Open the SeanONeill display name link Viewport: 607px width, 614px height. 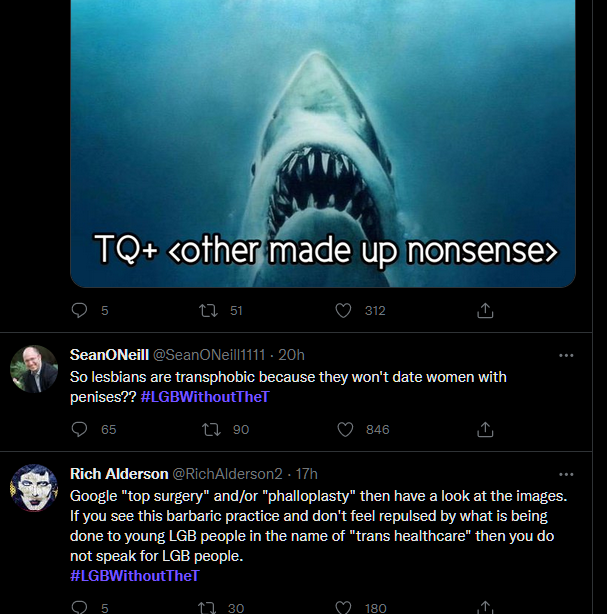coord(109,355)
